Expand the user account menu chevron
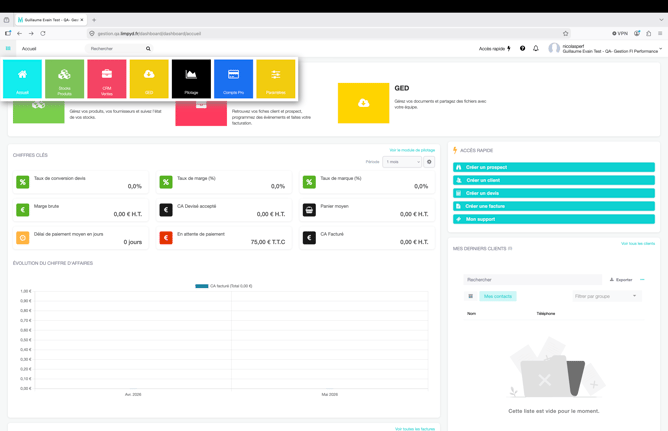 (x=661, y=49)
